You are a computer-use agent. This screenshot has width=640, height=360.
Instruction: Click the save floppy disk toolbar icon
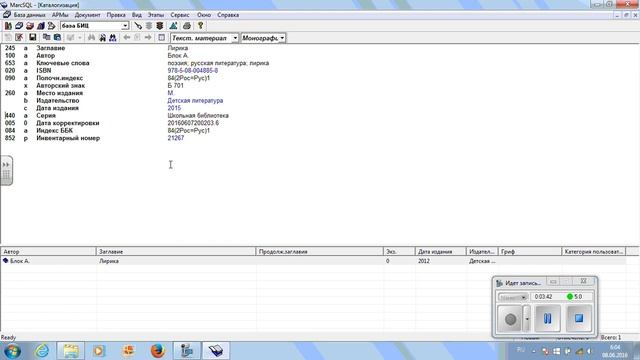[x=33, y=38]
